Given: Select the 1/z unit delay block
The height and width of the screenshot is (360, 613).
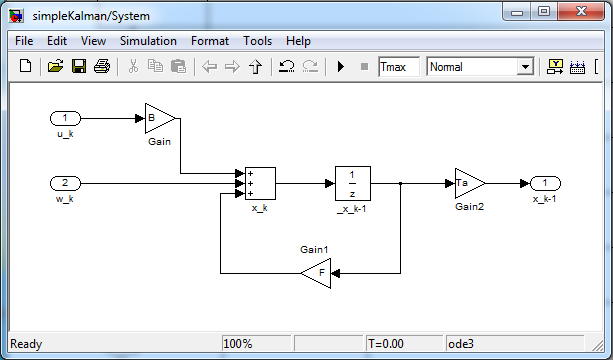Looking at the screenshot, I should tap(353, 183).
